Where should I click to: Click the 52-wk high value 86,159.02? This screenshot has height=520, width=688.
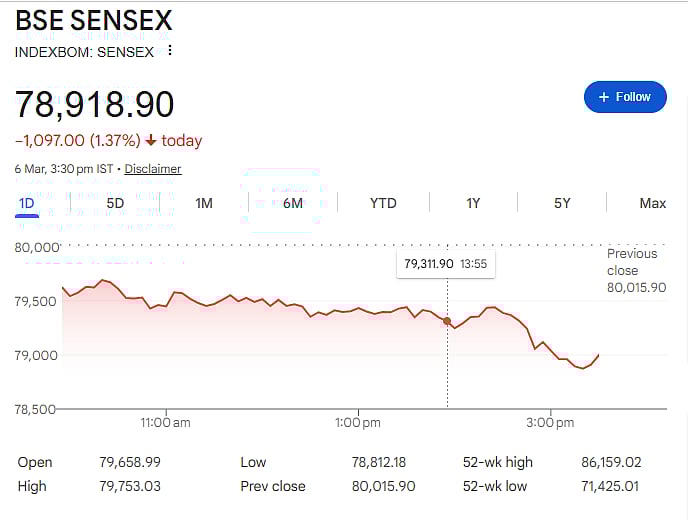tap(611, 462)
